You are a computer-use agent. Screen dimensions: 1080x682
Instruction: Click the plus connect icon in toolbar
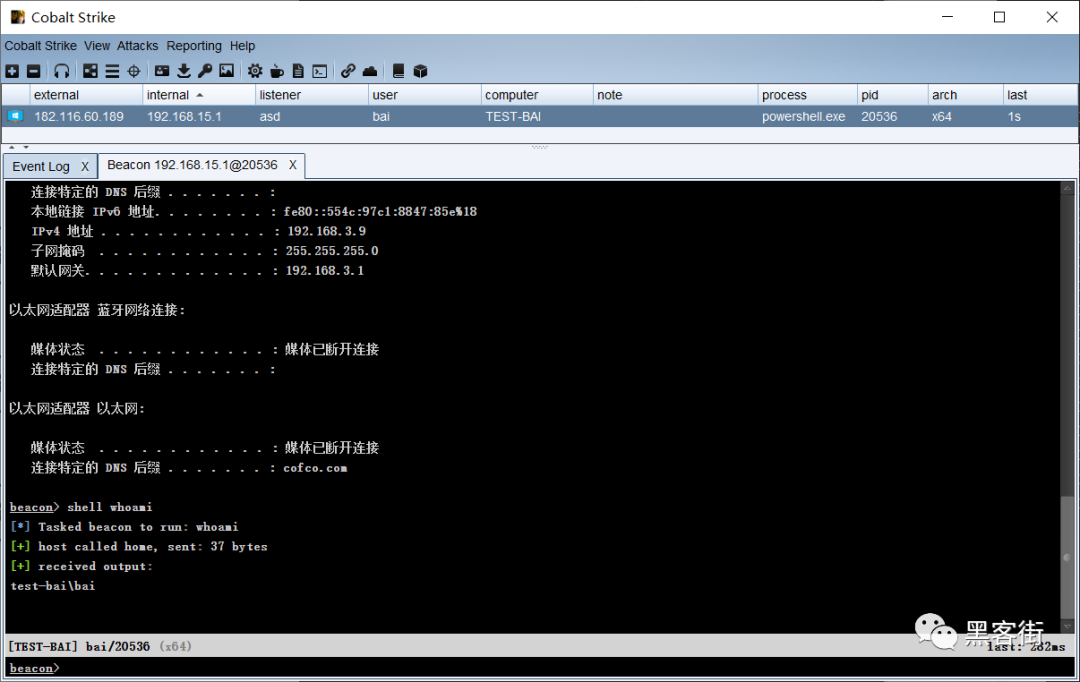click(x=12, y=71)
